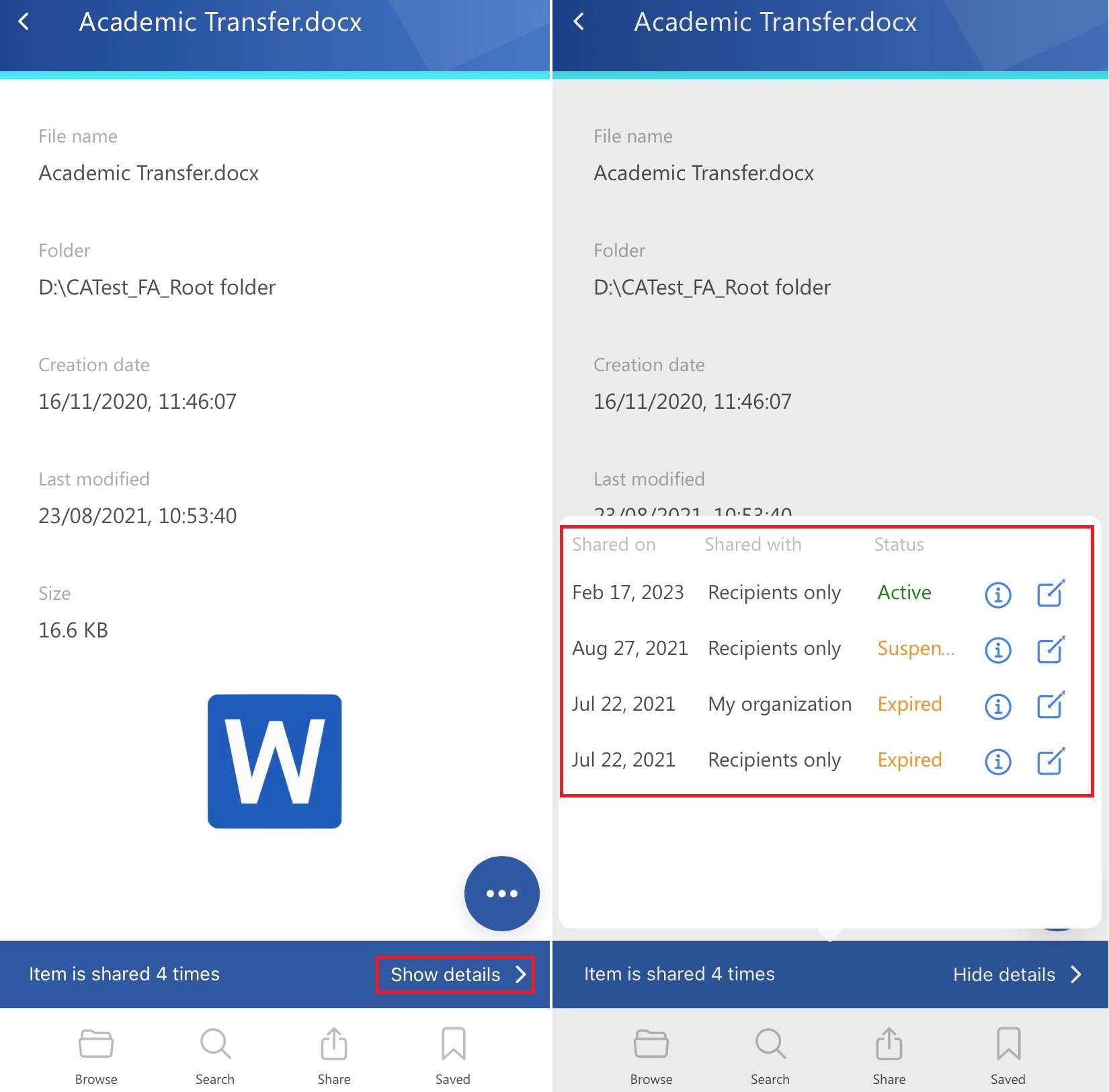Image resolution: width=1109 pixels, height=1092 pixels.
Task: Expand Show details for shared item
Action: [456, 974]
